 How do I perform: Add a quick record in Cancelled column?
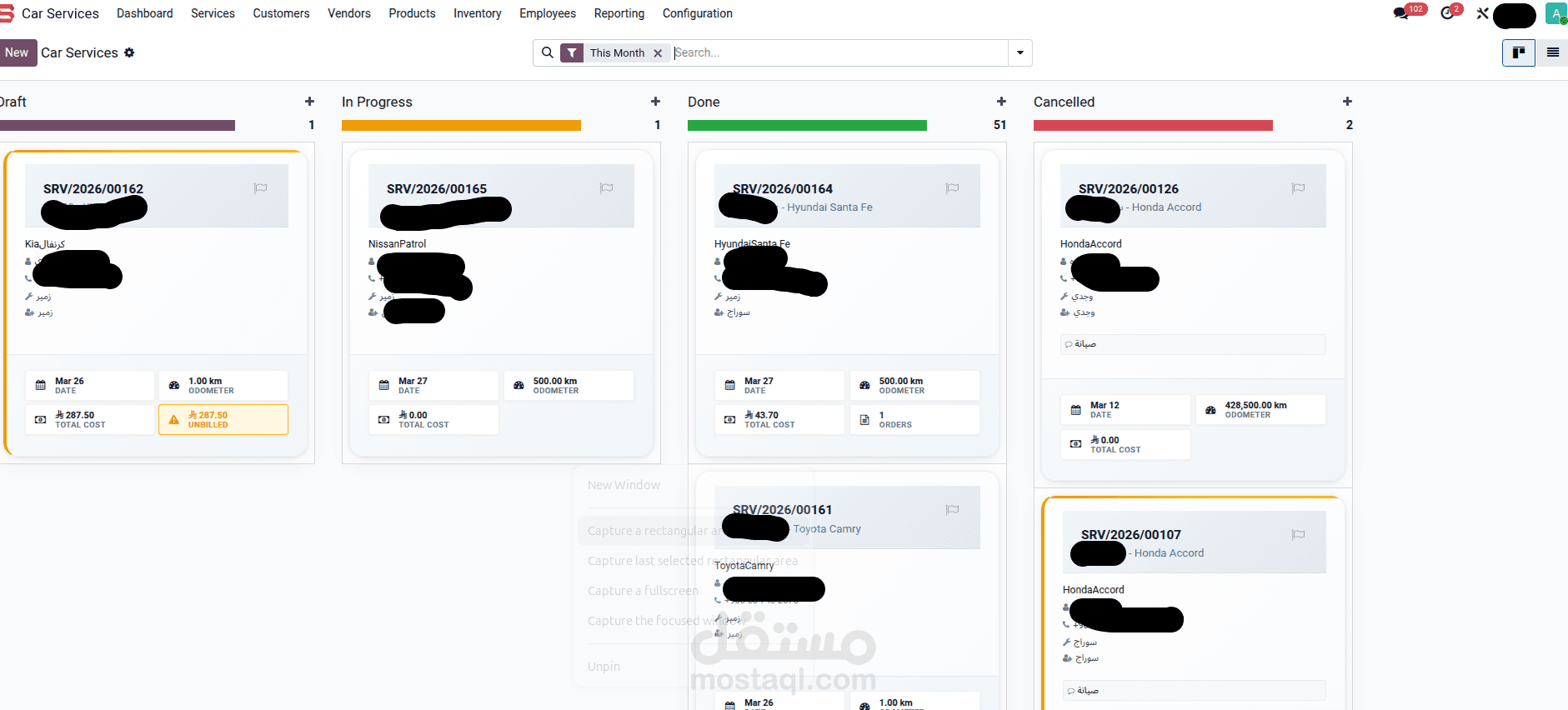[1347, 102]
